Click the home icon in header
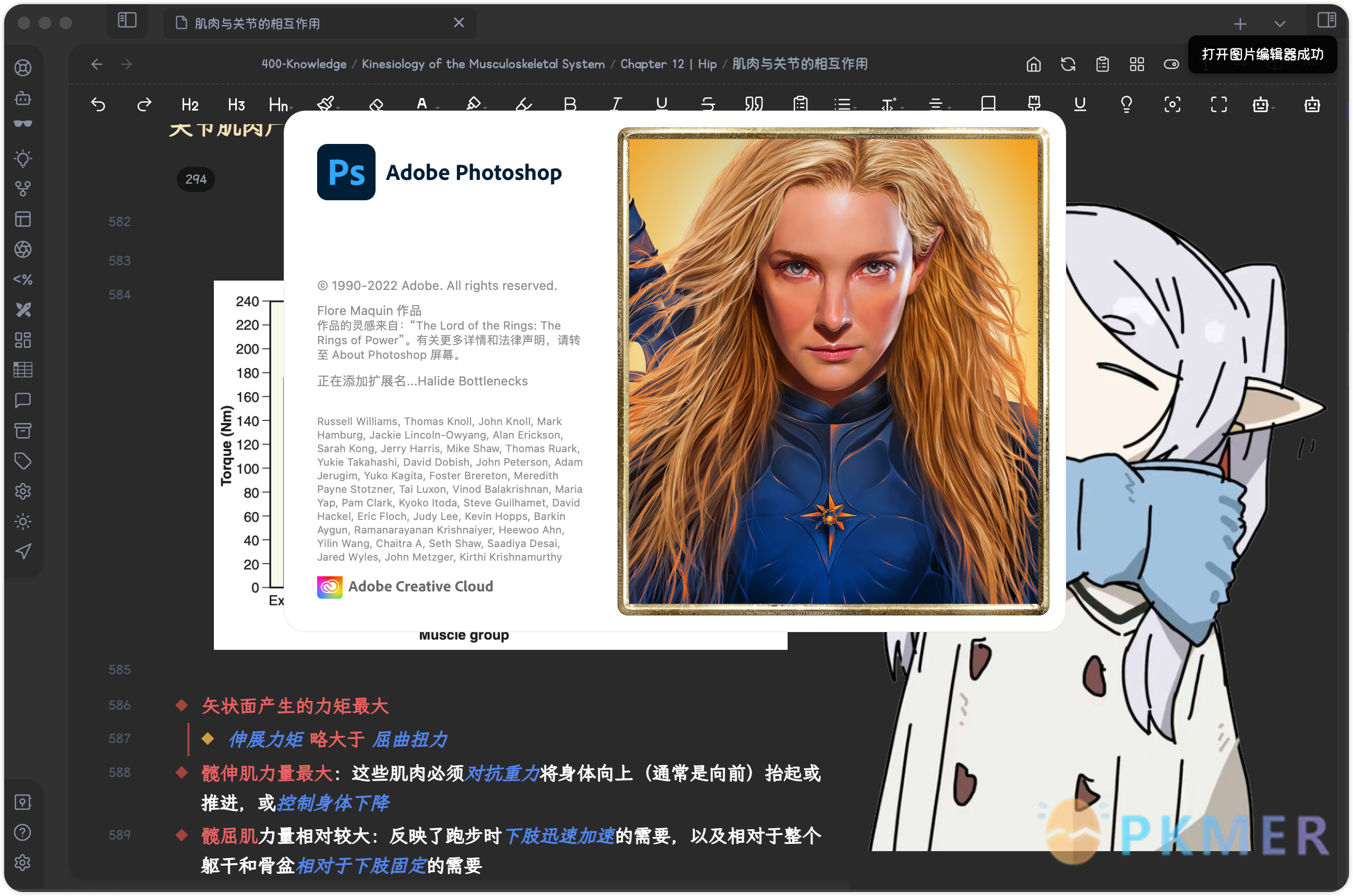Image resolution: width=1353 pixels, height=896 pixels. [1034, 64]
